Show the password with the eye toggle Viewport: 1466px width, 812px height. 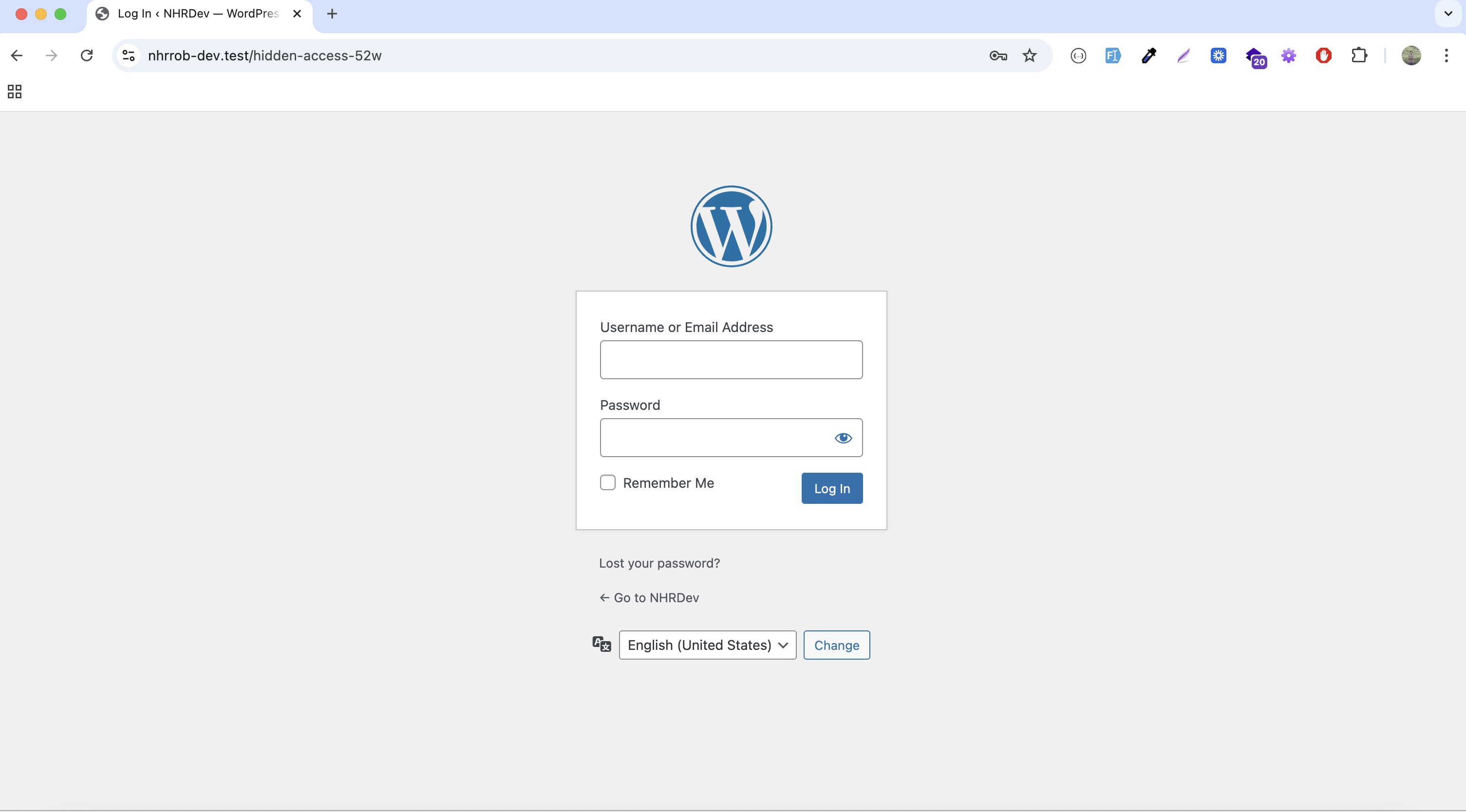(843, 438)
